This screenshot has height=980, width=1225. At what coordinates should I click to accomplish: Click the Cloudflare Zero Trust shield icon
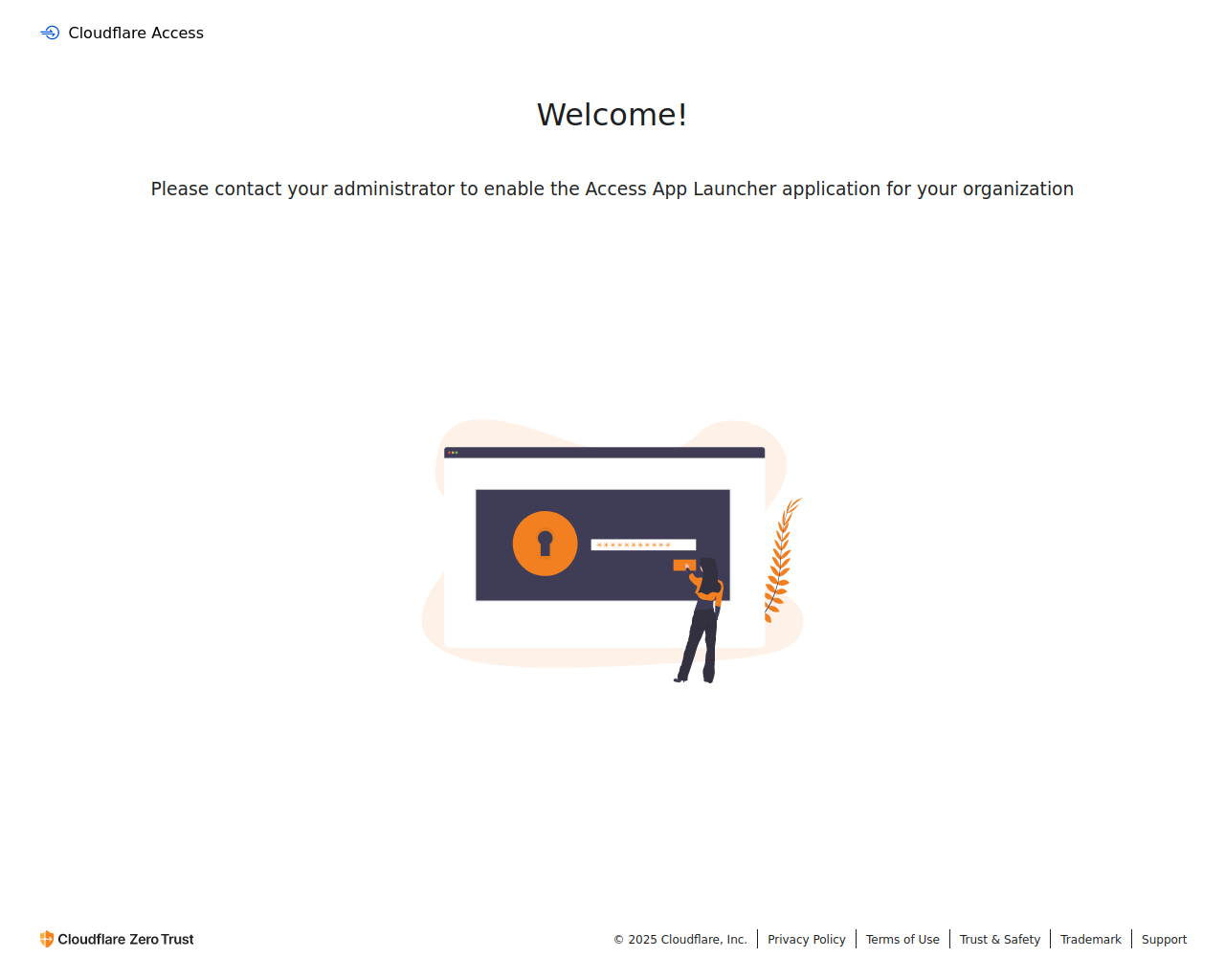[x=46, y=939]
